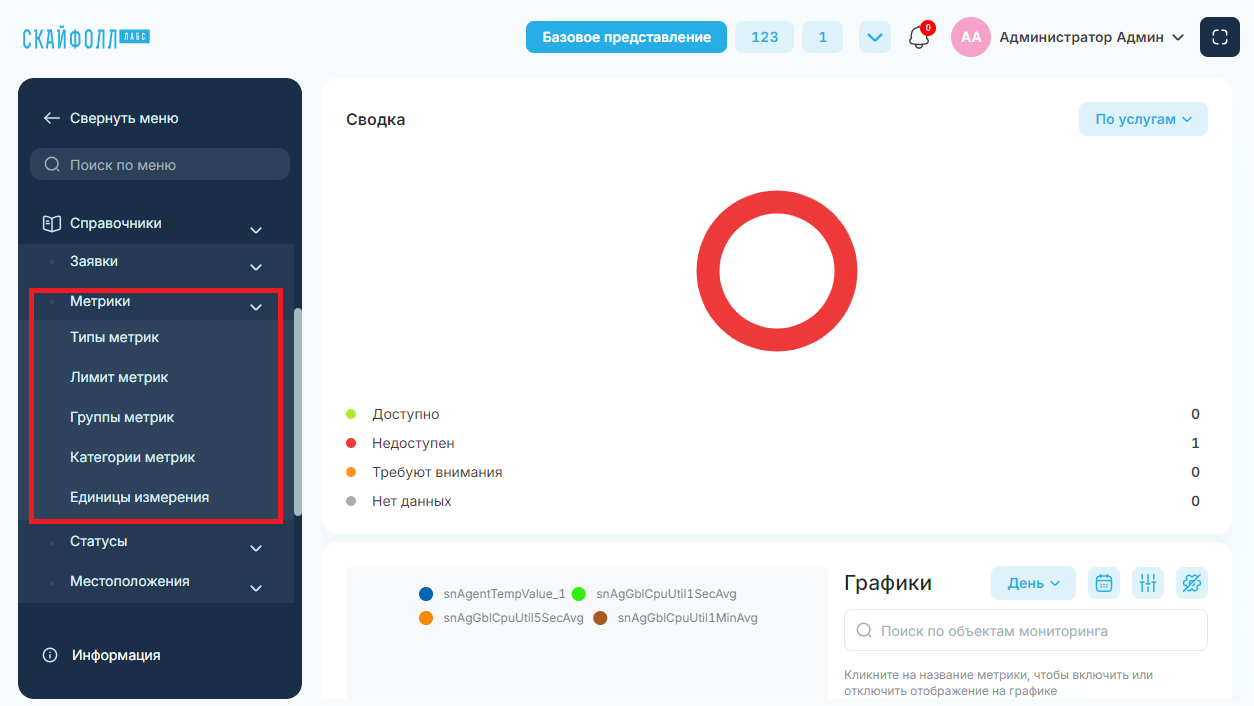
Task: Open Категории метрик menu item
Action: (x=132, y=457)
